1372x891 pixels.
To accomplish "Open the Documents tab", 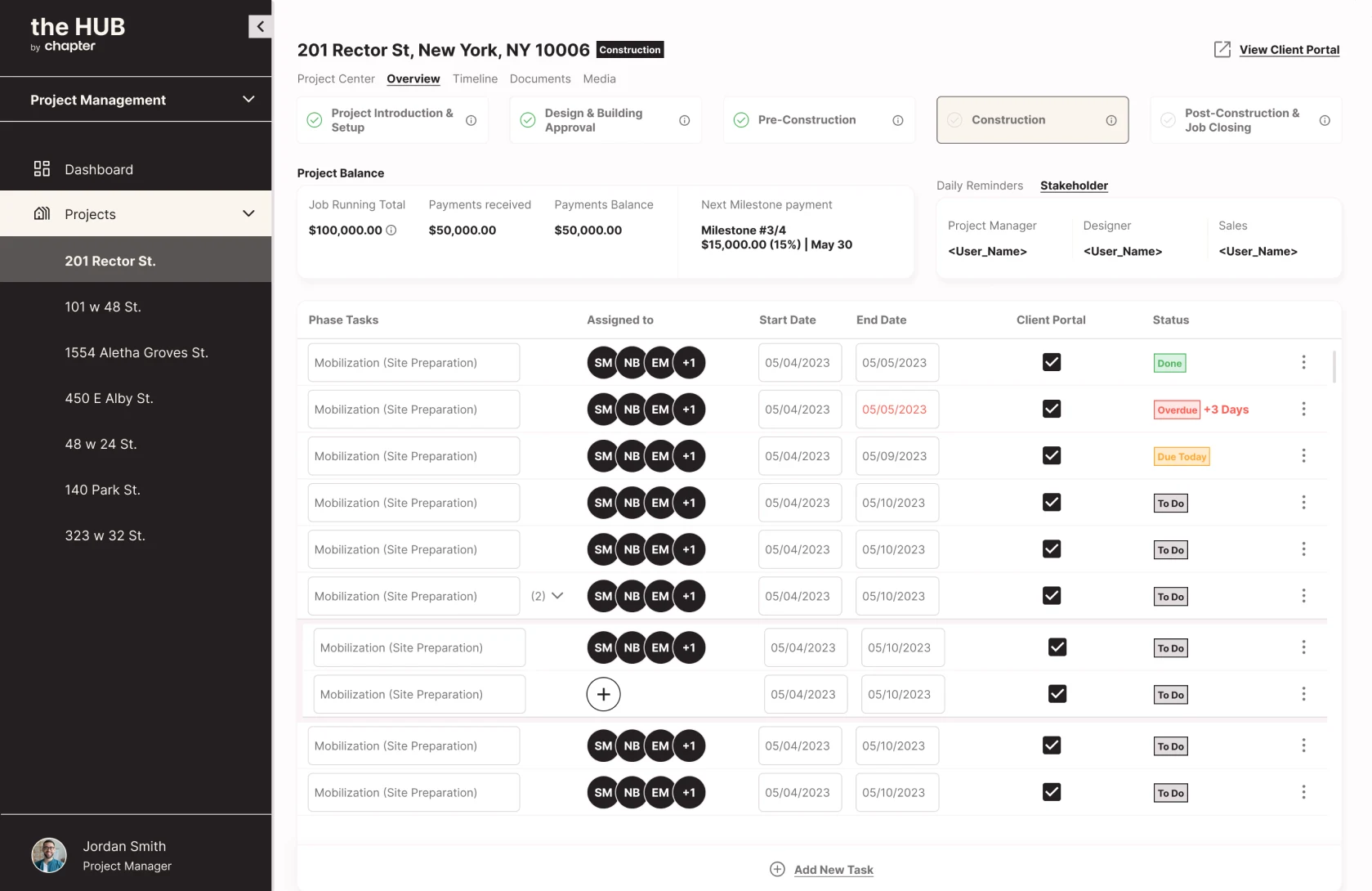I will (540, 78).
